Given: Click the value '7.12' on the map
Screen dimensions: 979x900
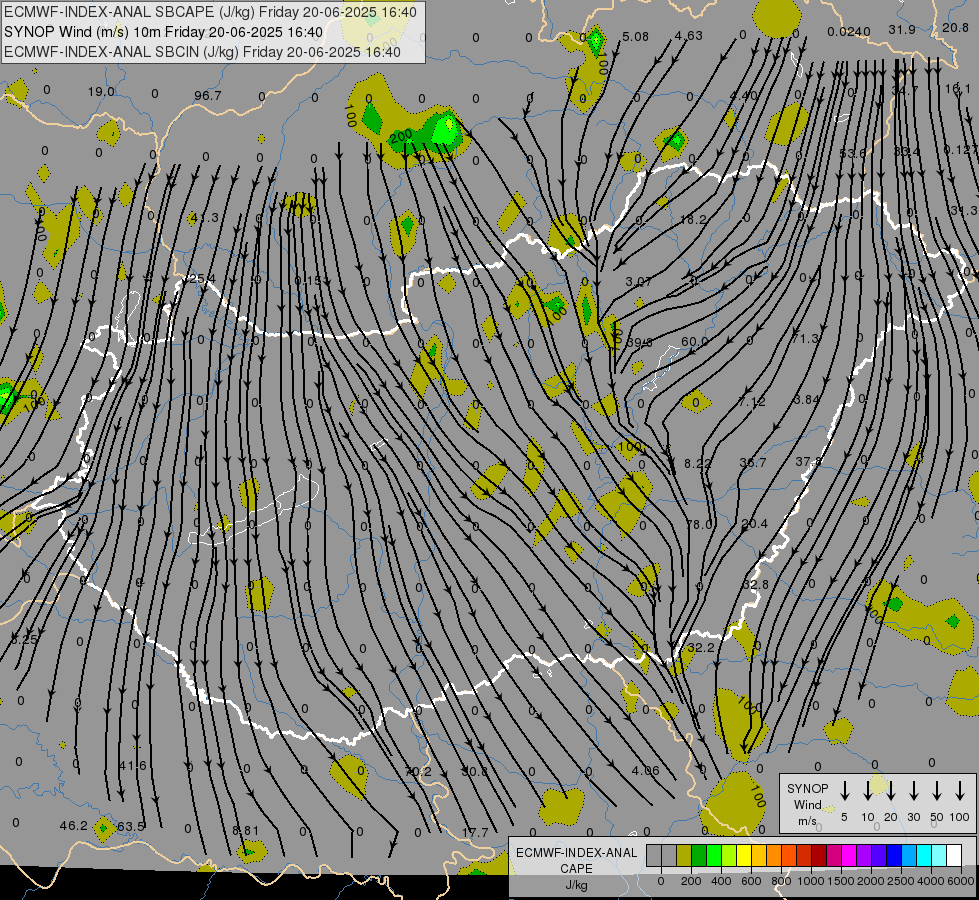Looking at the screenshot, I should [752, 402].
